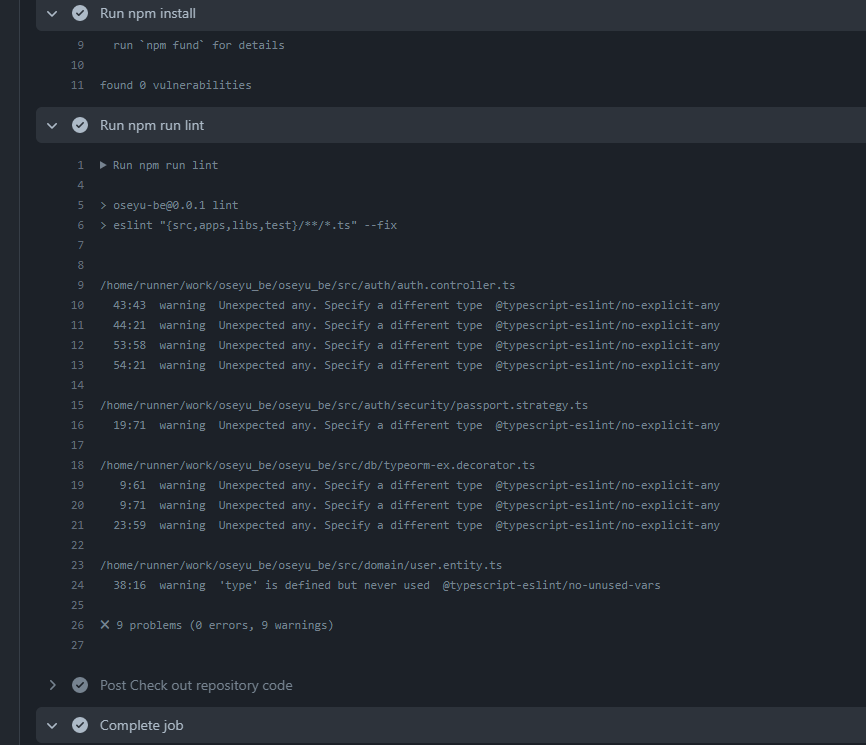Click '@typescript-eslint/no-unused-vars' rule name
The image size is (866, 745).
click(551, 585)
